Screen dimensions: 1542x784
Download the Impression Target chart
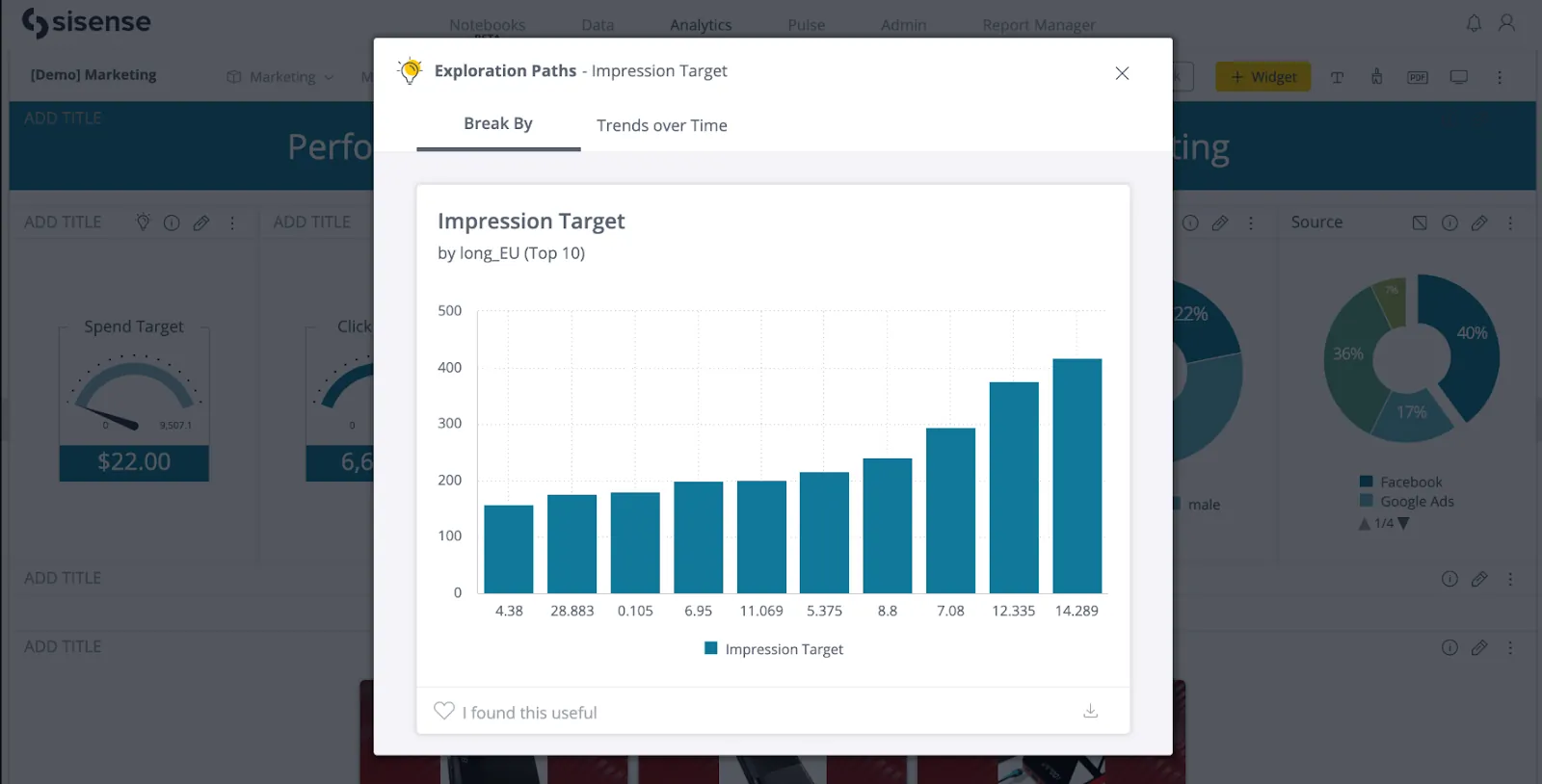(1090, 711)
